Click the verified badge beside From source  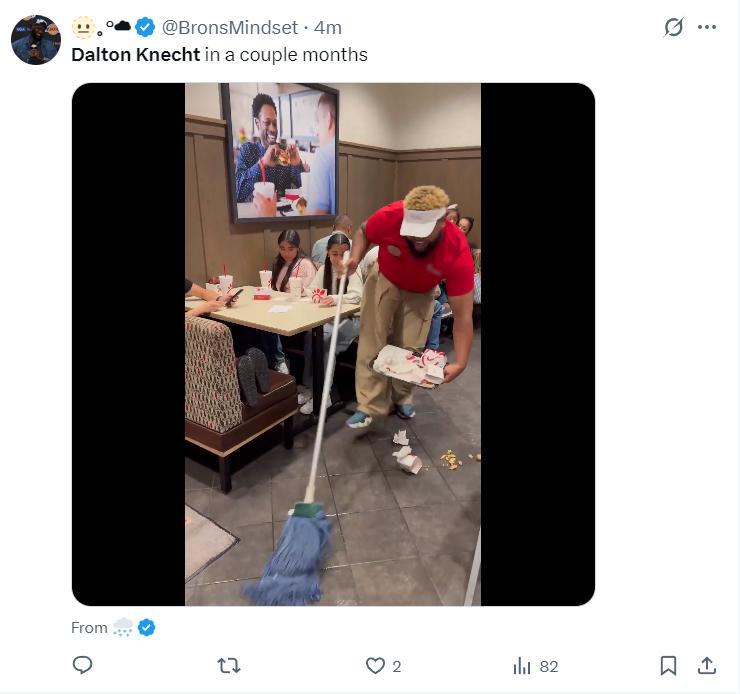coord(146,628)
